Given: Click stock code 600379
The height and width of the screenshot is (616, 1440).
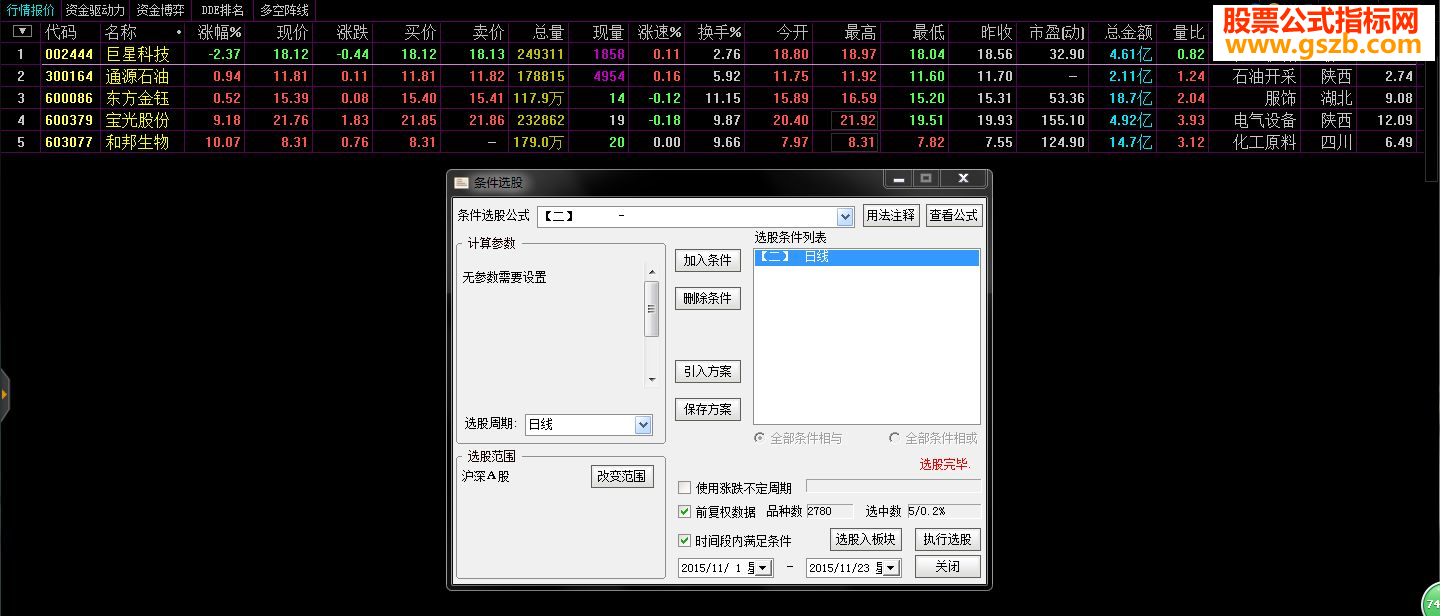Looking at the screenshot, I should point(69,120).
